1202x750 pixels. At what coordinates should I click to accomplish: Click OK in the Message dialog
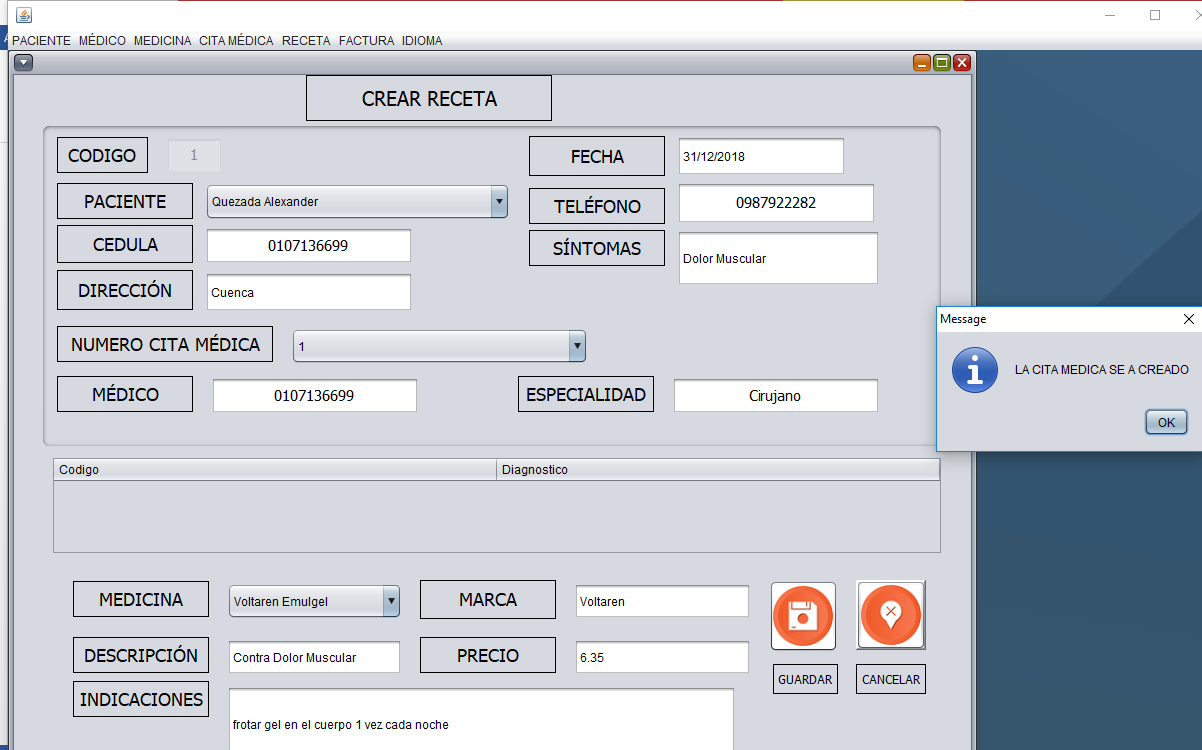tap(1166, 422)
